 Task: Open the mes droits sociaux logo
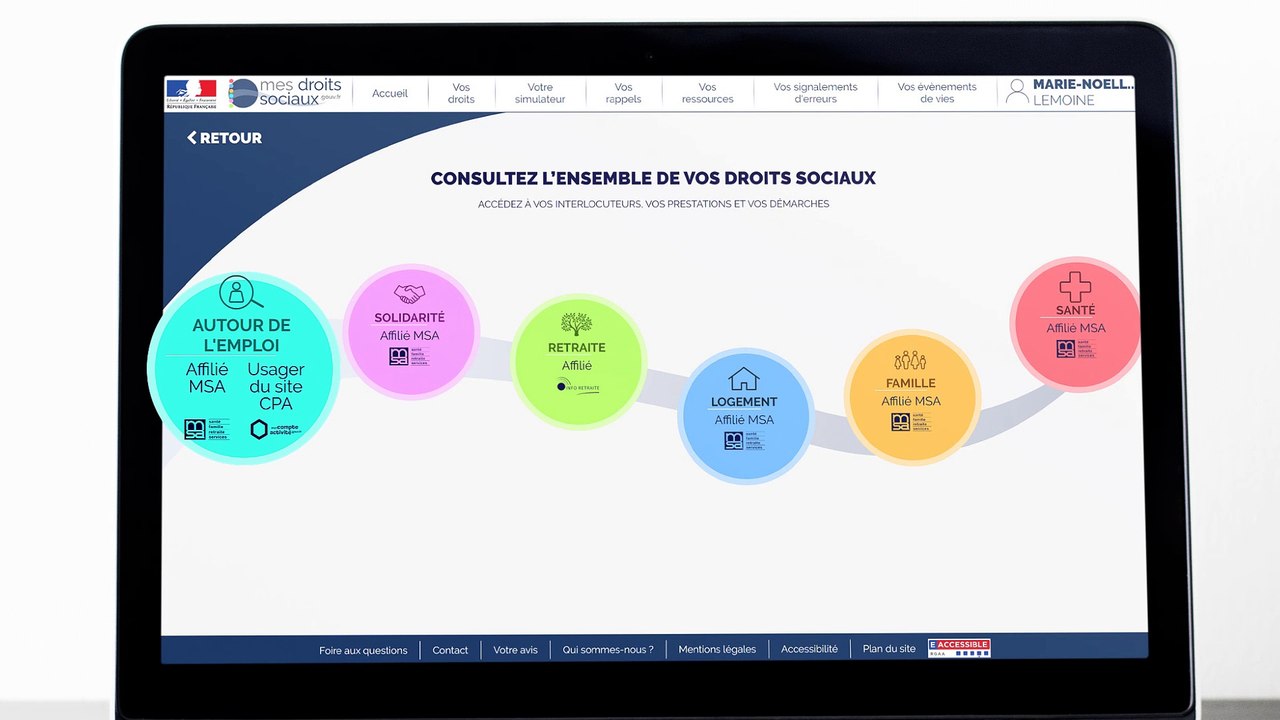click(286, 93)
